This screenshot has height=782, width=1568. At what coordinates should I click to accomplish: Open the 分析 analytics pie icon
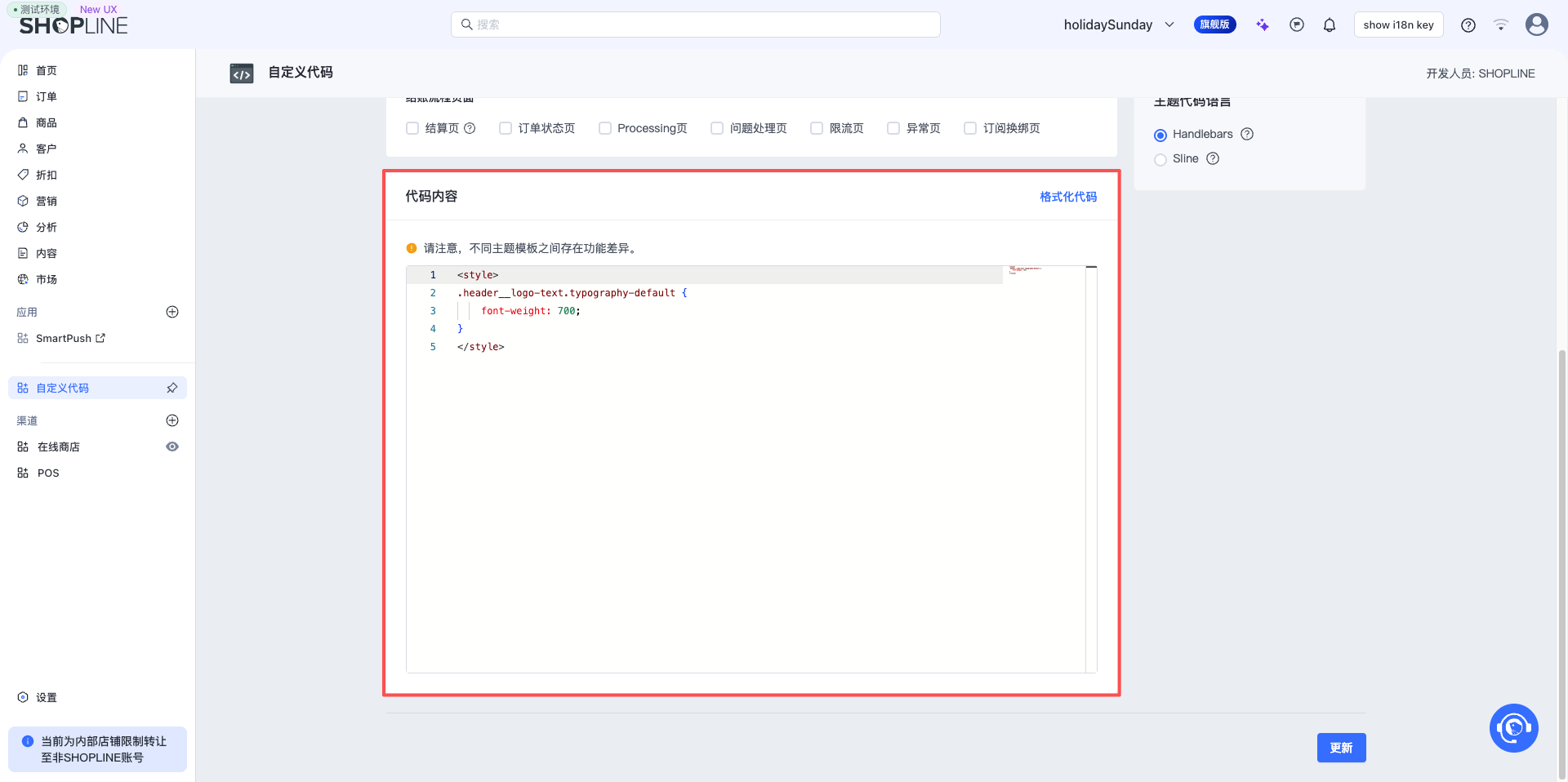(23, 227)
